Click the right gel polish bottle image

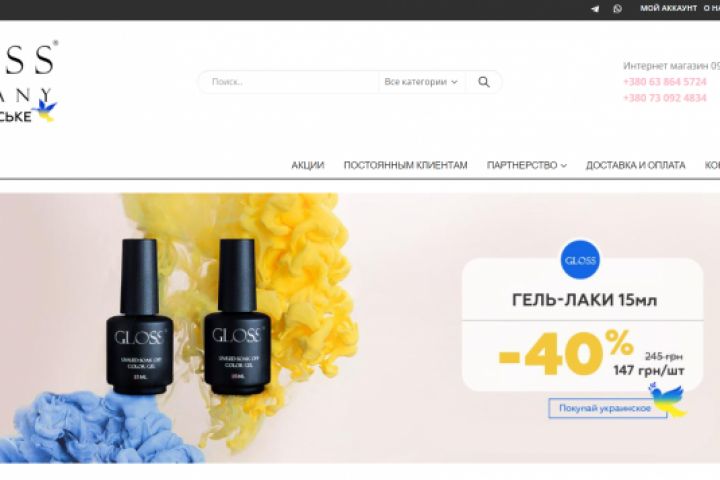click(x=237, y=316)
